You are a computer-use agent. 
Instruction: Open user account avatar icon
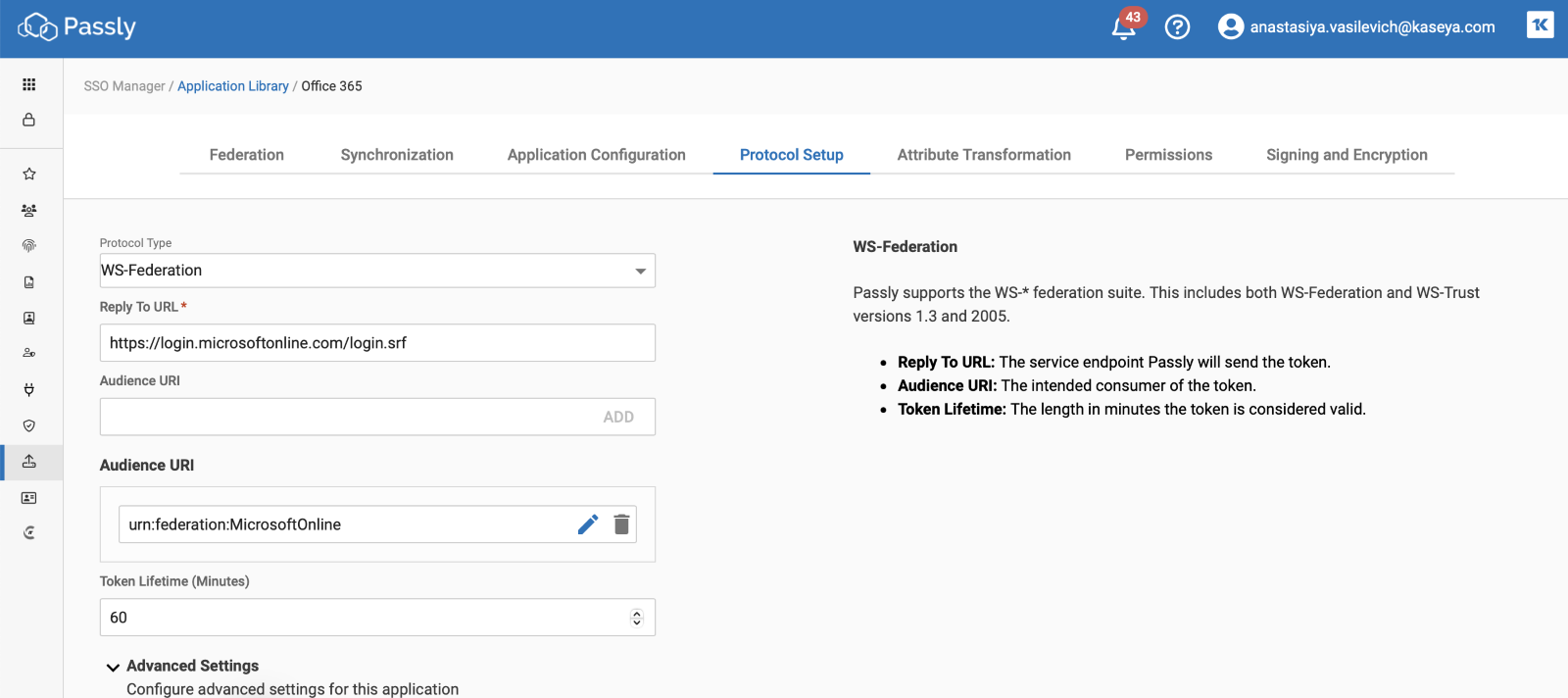click(x=1230, y=27)
